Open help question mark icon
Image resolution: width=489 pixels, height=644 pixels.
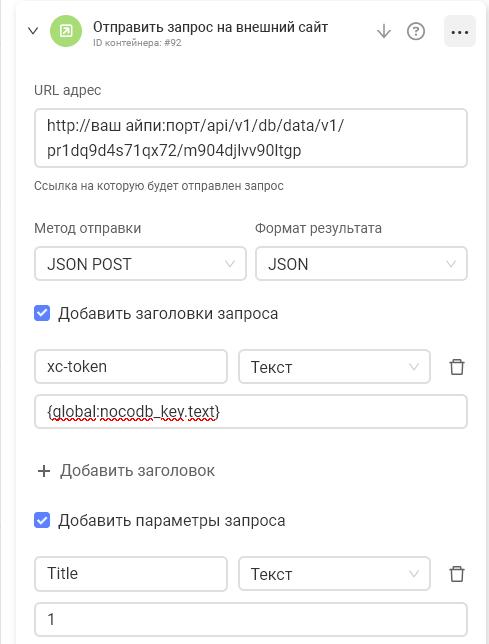click(416, 31)
